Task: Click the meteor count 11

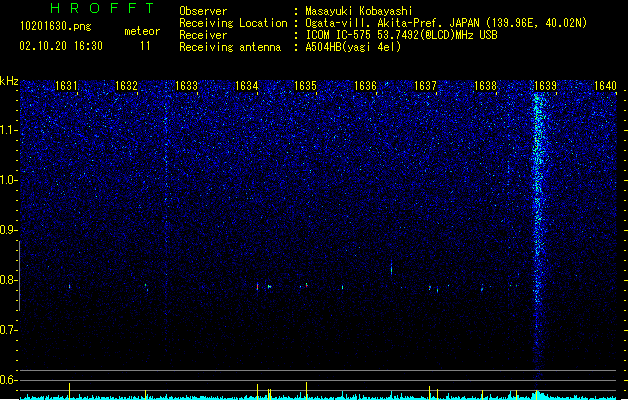Action: click(145, 46)
